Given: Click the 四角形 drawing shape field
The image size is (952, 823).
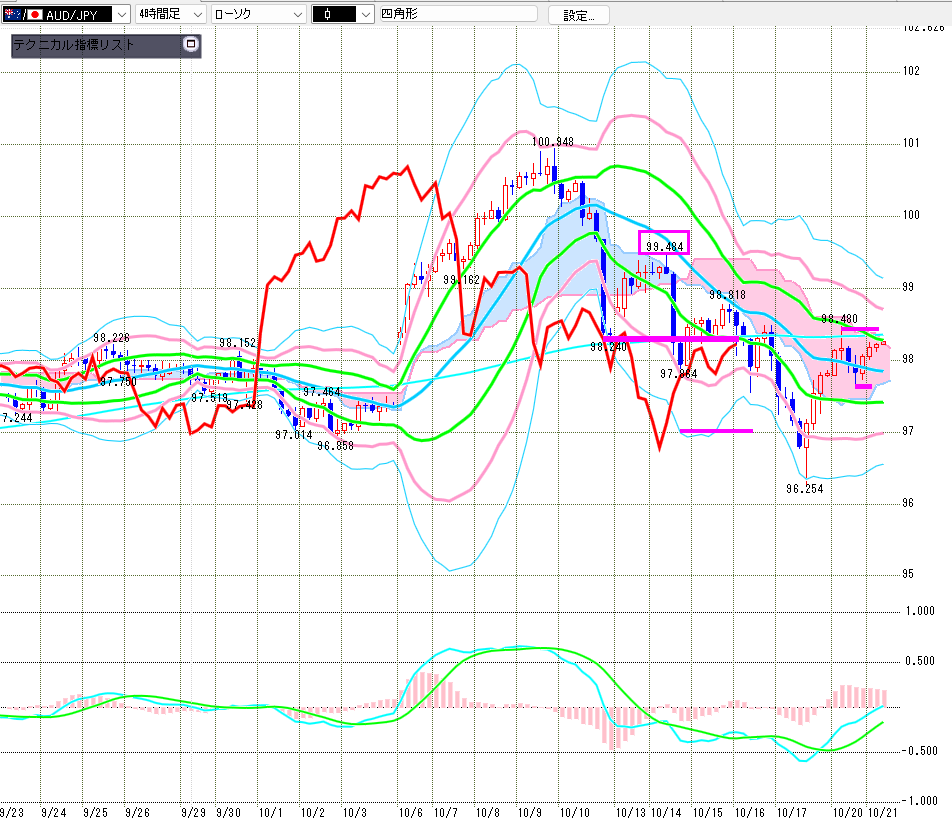Looking at the screenshot, I should pyautogui.click(x=455, y=15).
